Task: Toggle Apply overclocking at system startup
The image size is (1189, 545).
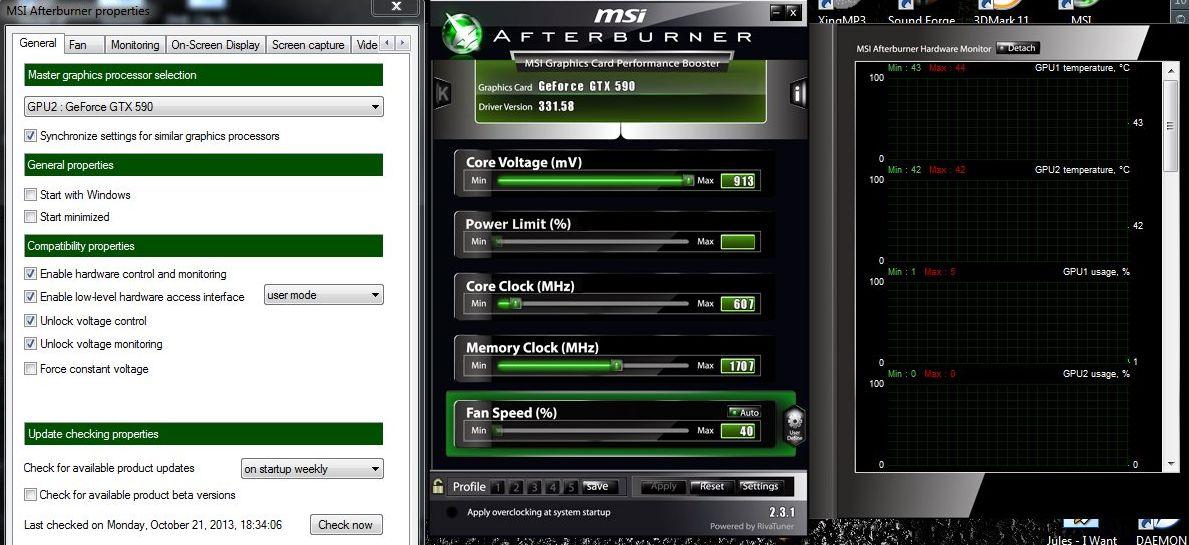Action: 453,512
